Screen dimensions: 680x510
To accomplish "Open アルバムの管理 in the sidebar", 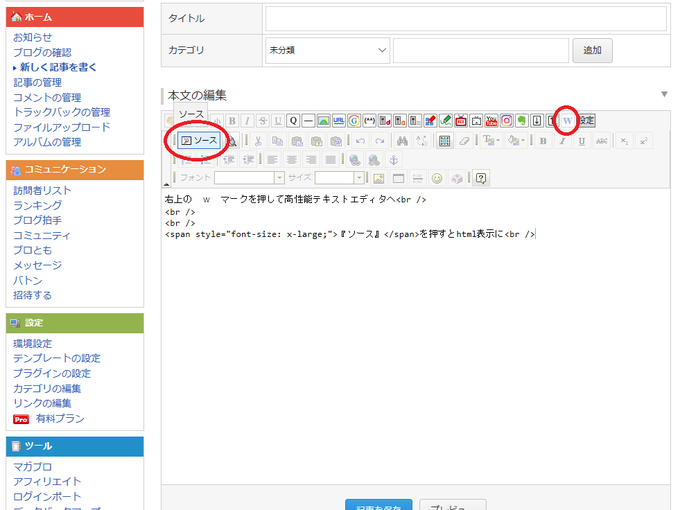I will 47,142.
